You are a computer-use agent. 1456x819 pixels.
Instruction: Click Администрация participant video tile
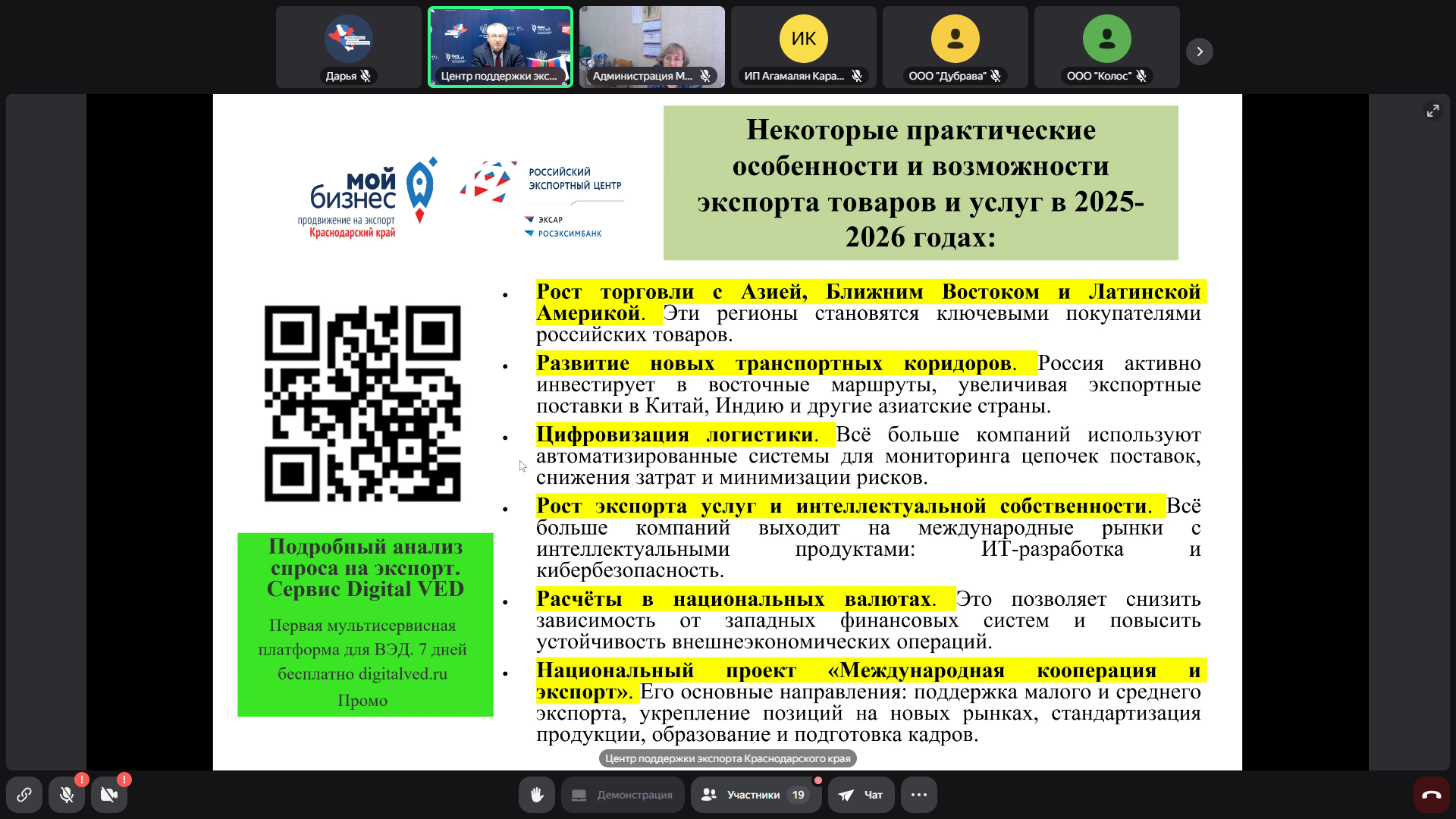[x=652, y=42]
